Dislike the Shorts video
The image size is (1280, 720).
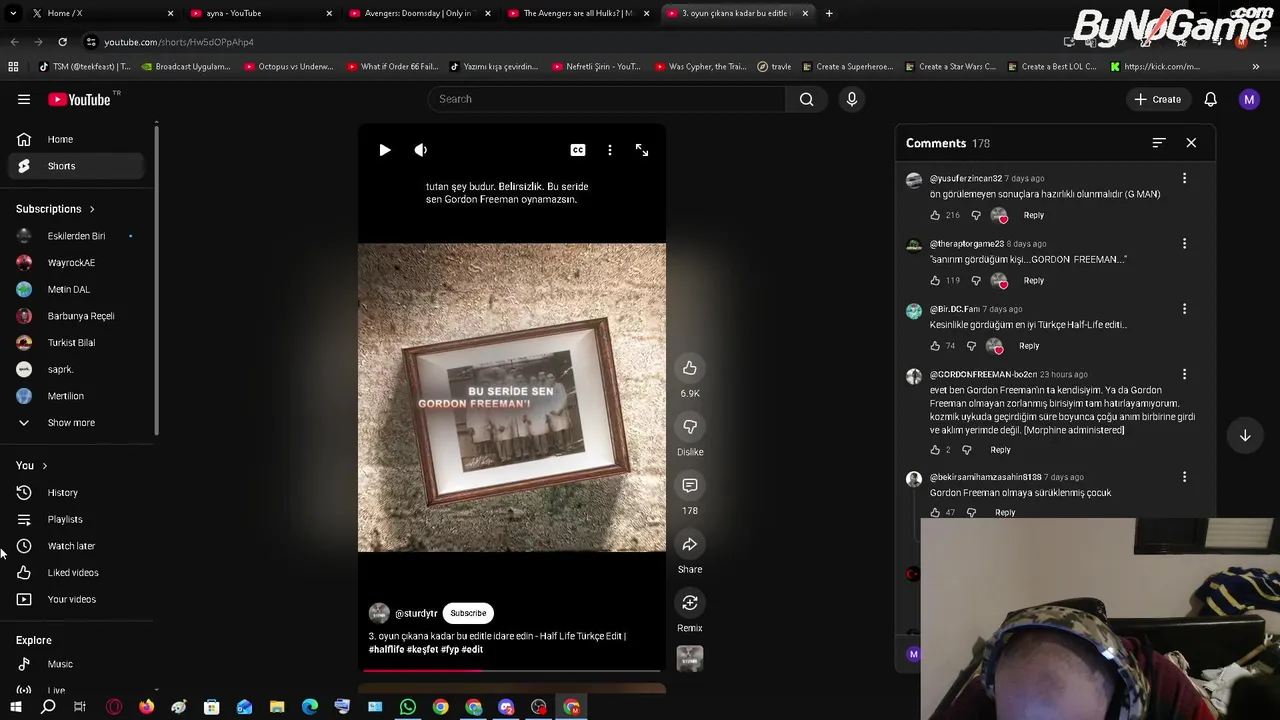pyautogui.click(x=690, y=427)
